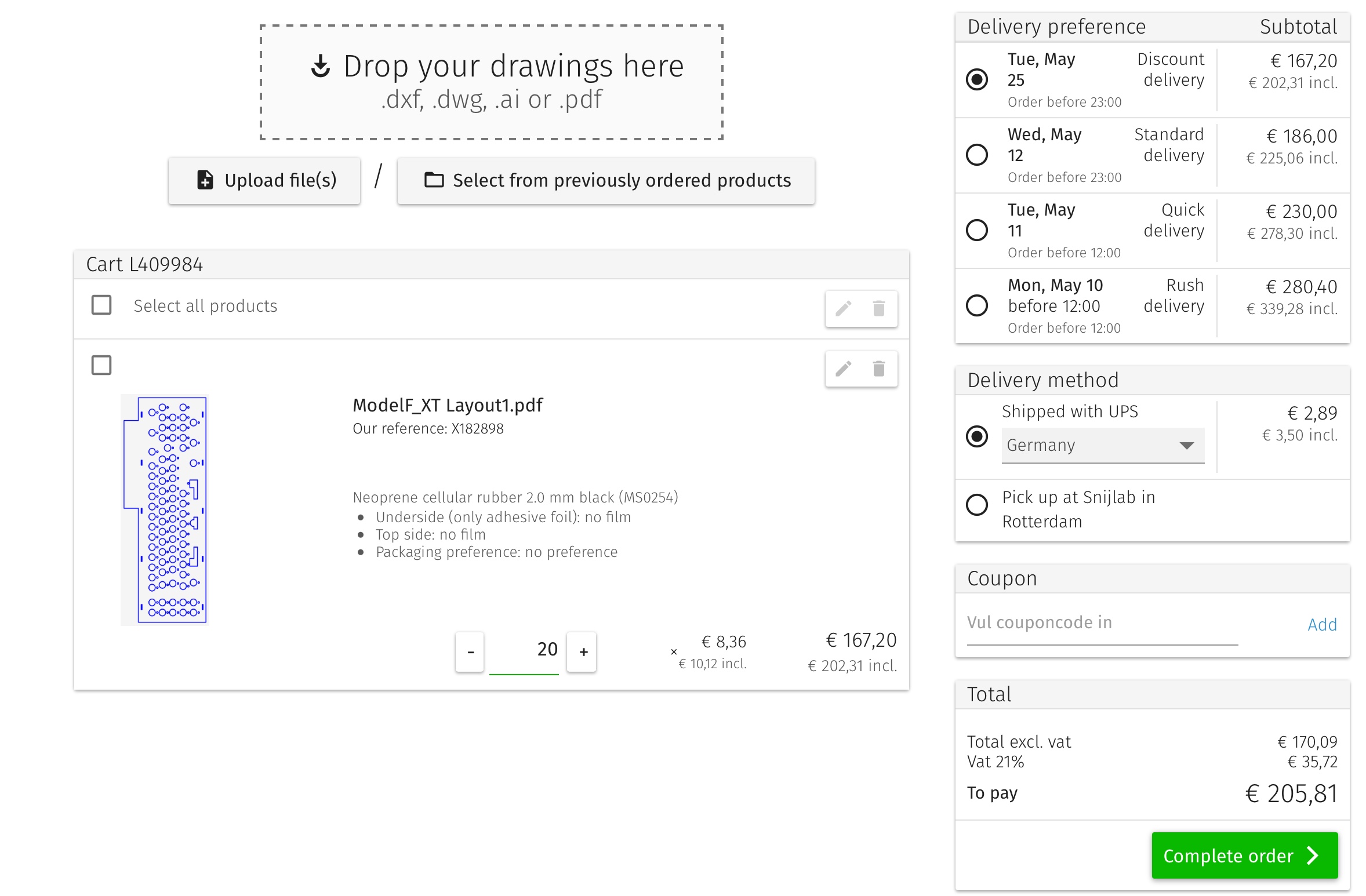Click the coupon code input field
Screen dimensions: 1366x896
point(1102,623)
